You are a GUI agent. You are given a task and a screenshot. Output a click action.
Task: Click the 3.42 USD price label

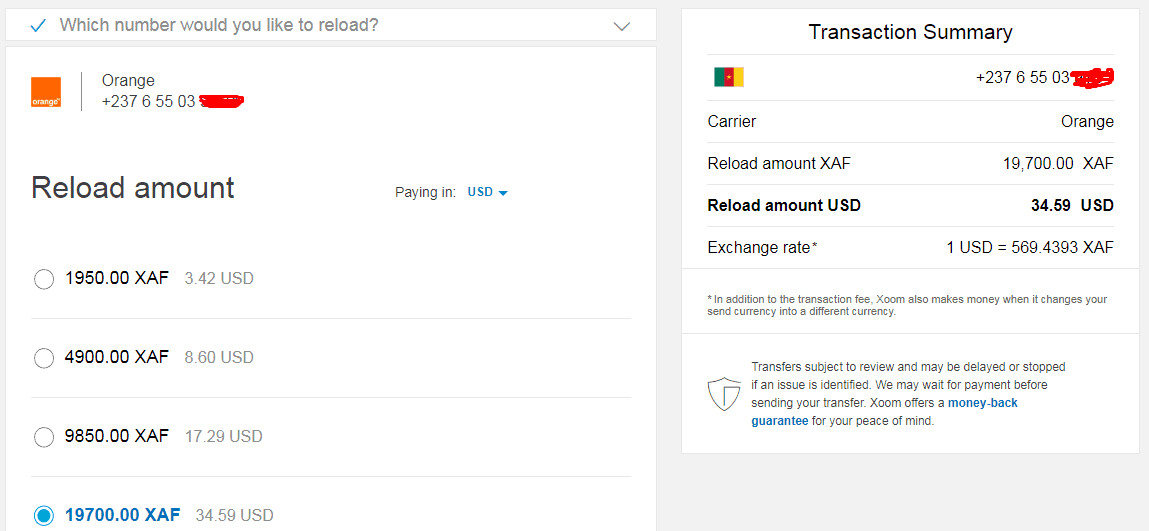pos(219,279)
